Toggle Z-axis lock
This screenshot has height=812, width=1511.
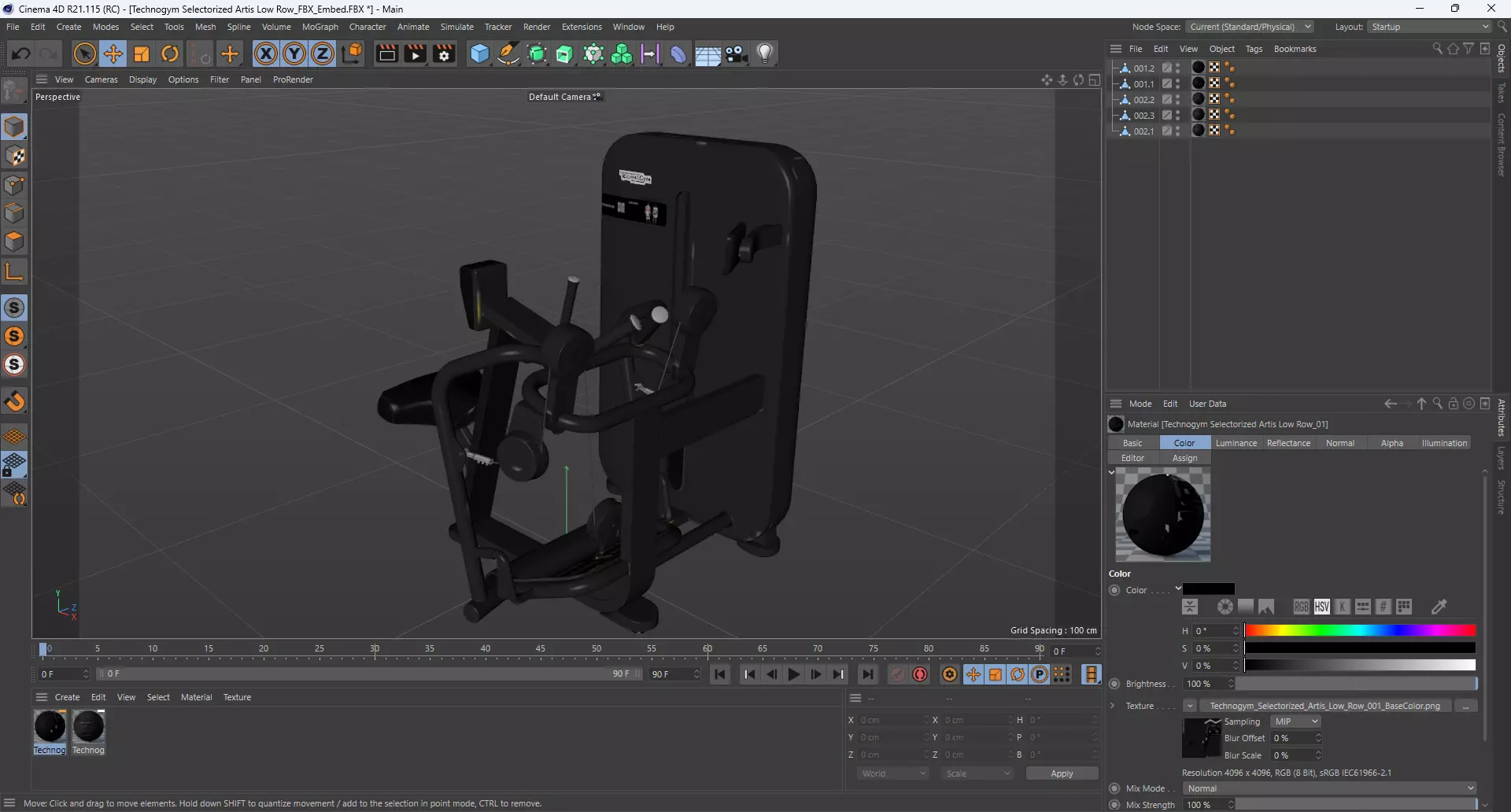(323, 54)
